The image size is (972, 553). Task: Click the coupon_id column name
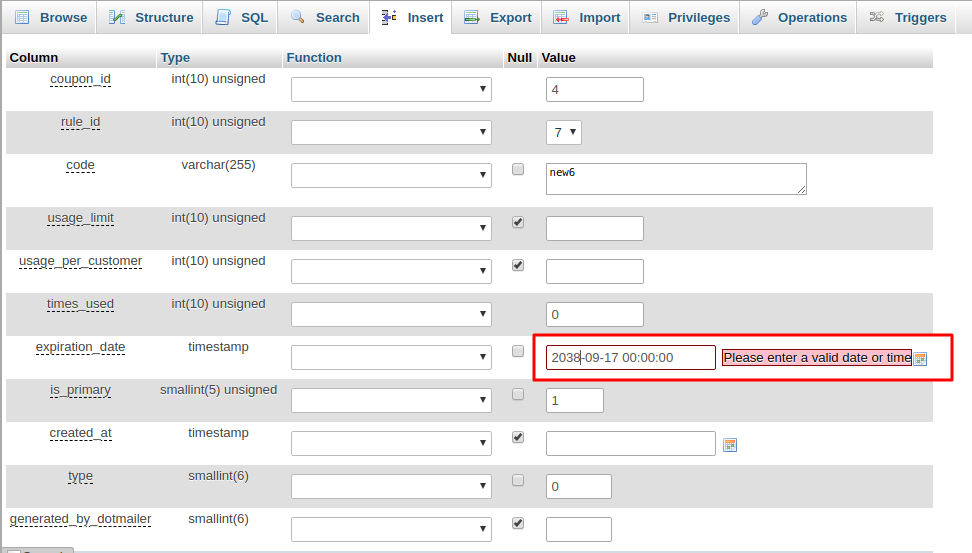point(81,79)
